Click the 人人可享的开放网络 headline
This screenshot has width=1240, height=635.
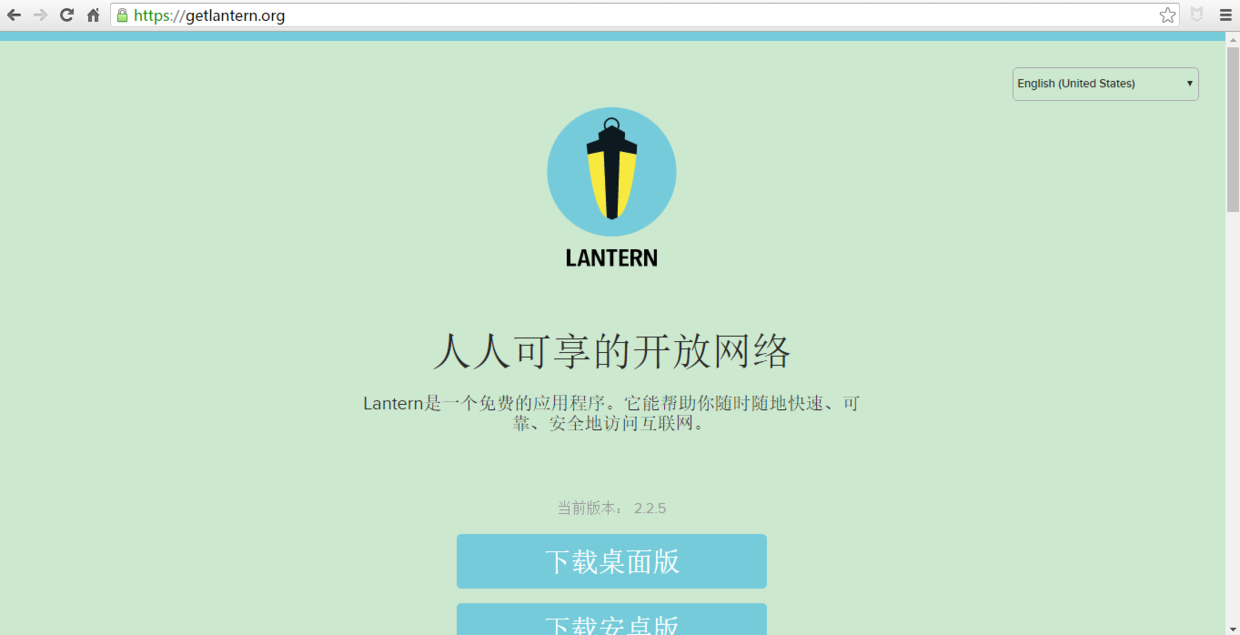click(x=612, y=352)
